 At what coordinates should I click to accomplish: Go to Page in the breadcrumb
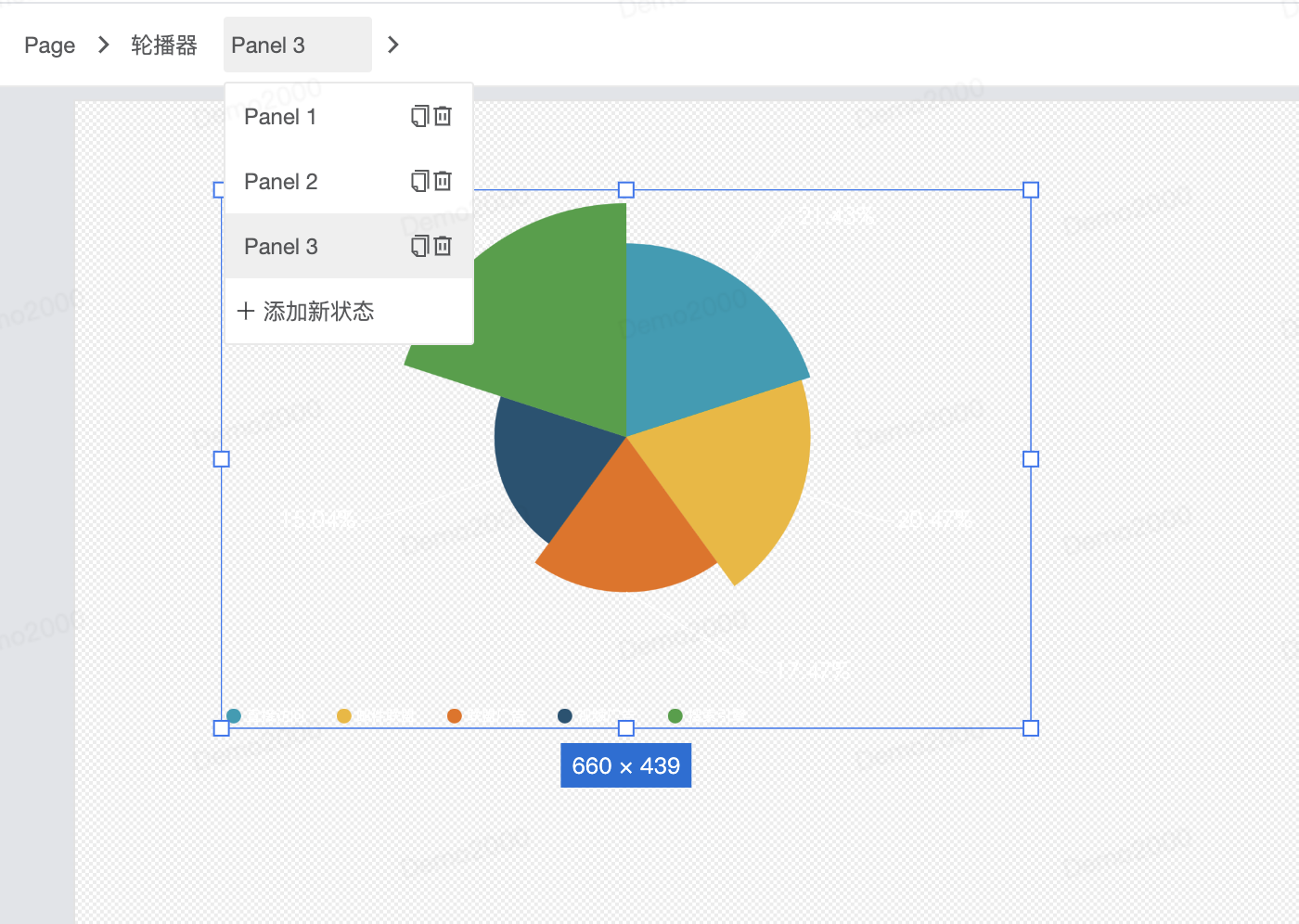(49, 45)
